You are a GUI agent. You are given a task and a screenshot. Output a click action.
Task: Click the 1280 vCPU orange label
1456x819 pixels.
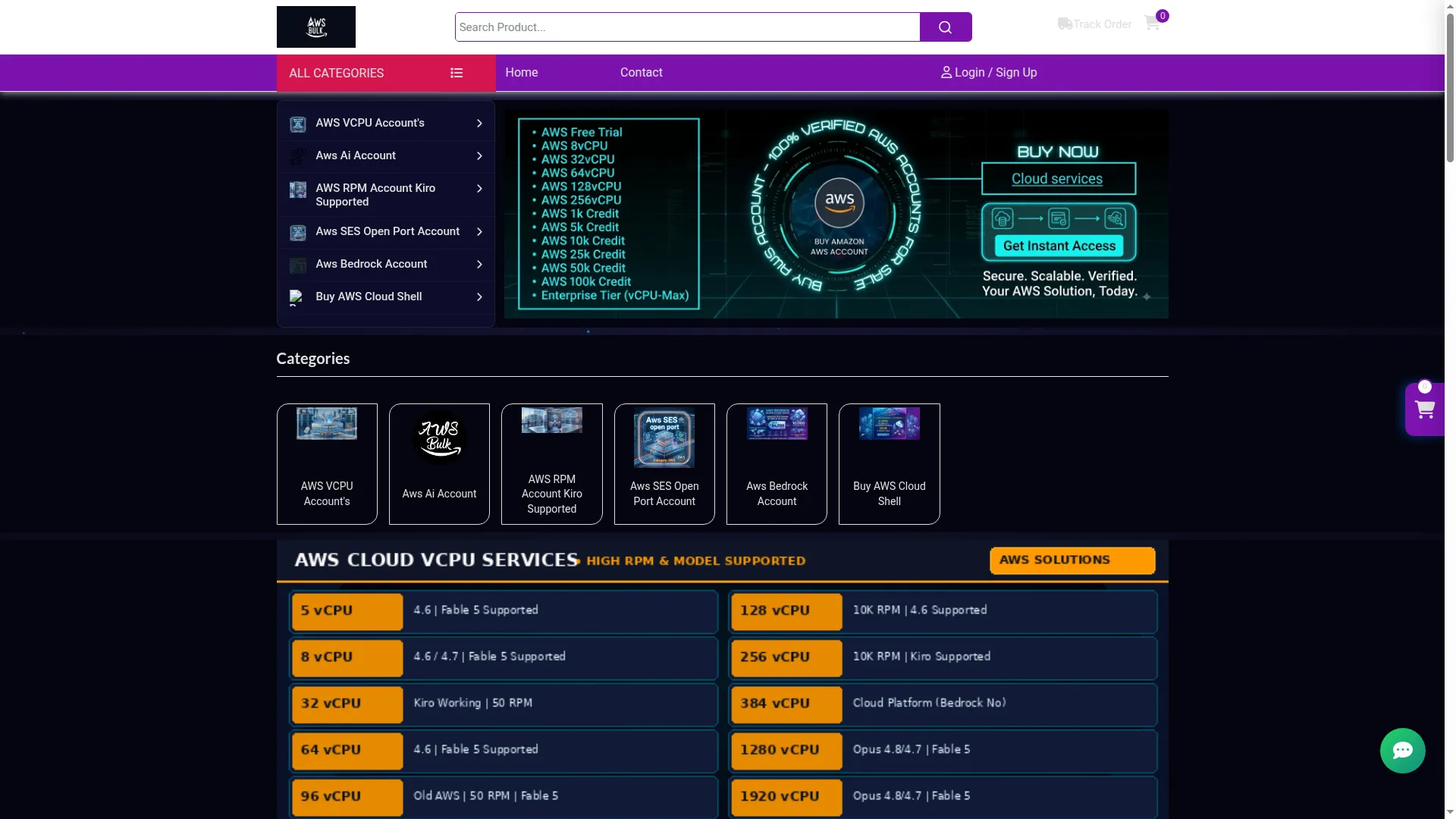[786, 751]
